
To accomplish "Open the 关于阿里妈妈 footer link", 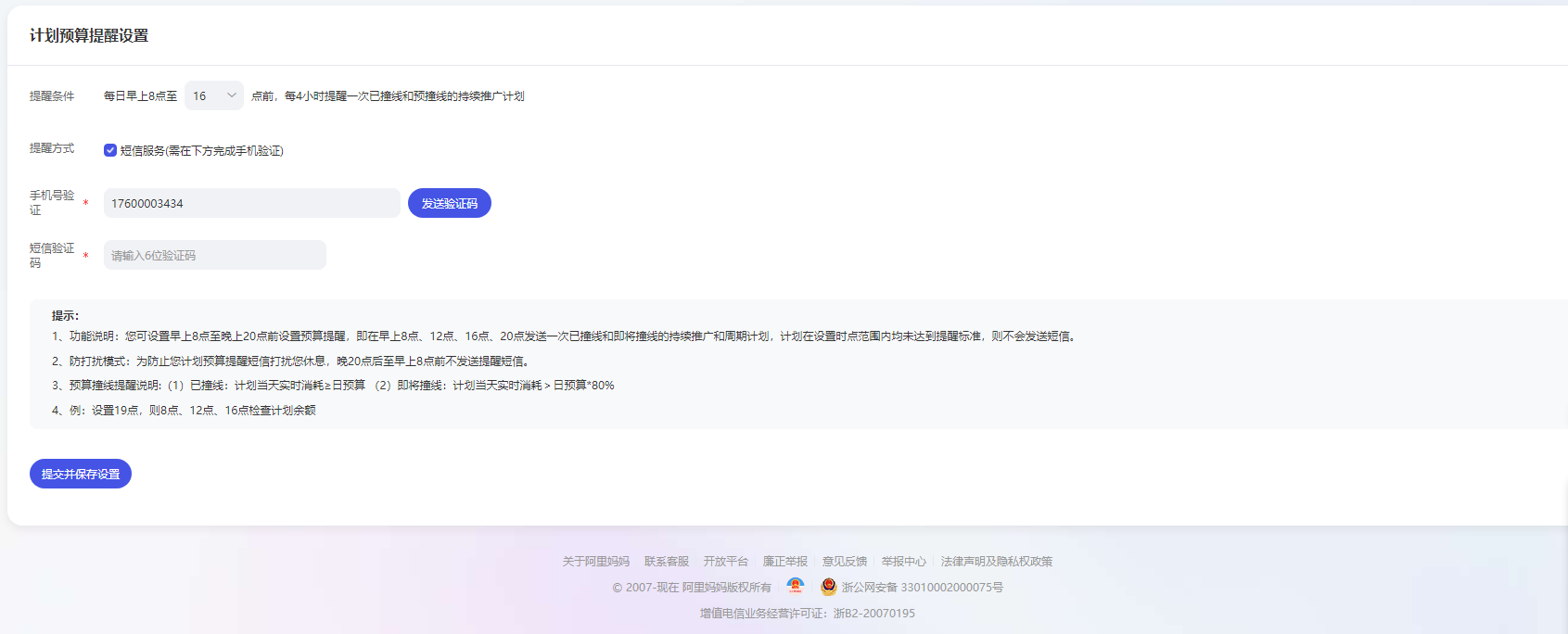I will tap(595, 562).
